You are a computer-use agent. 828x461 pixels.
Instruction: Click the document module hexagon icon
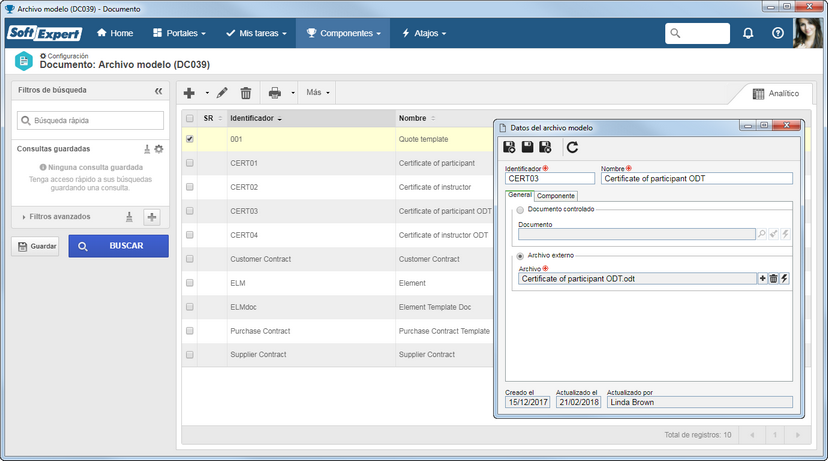(24, 61)
